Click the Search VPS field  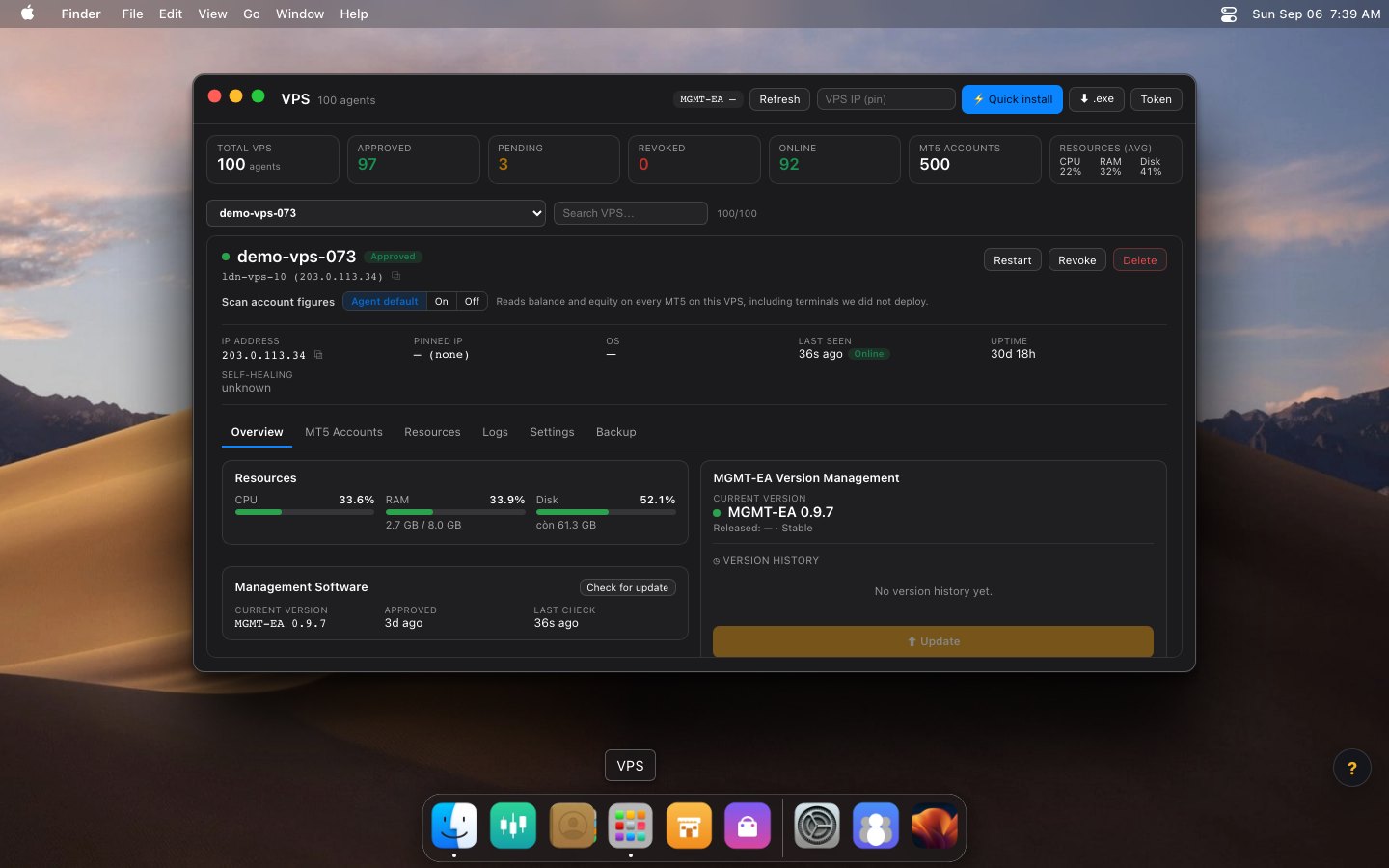point(630,213)
